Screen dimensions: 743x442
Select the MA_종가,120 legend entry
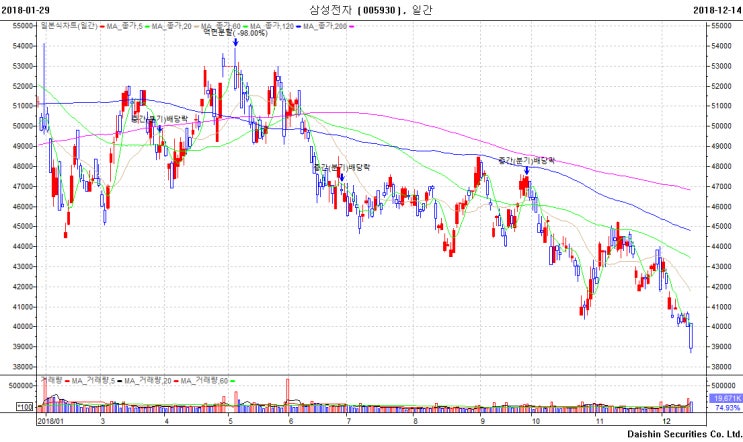pyautogui.click(x=272, y=26)
